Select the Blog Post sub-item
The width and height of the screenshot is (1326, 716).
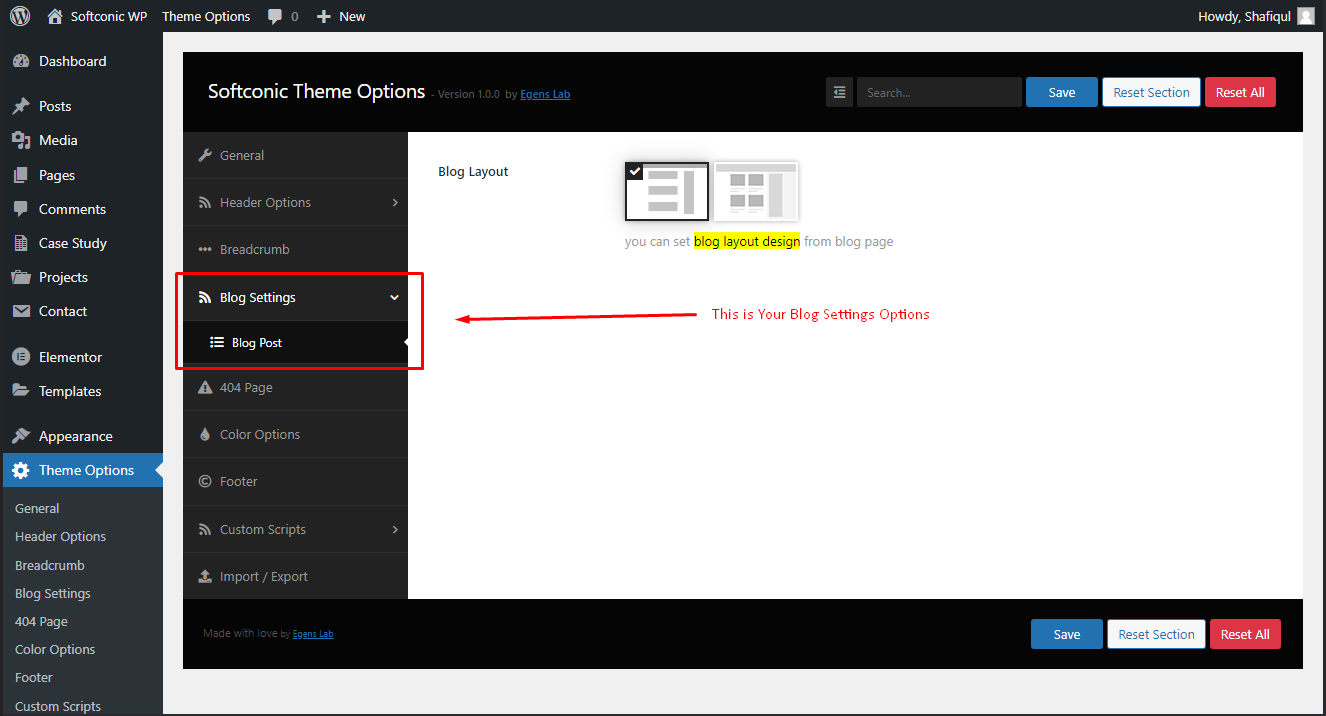pos(296,342)
